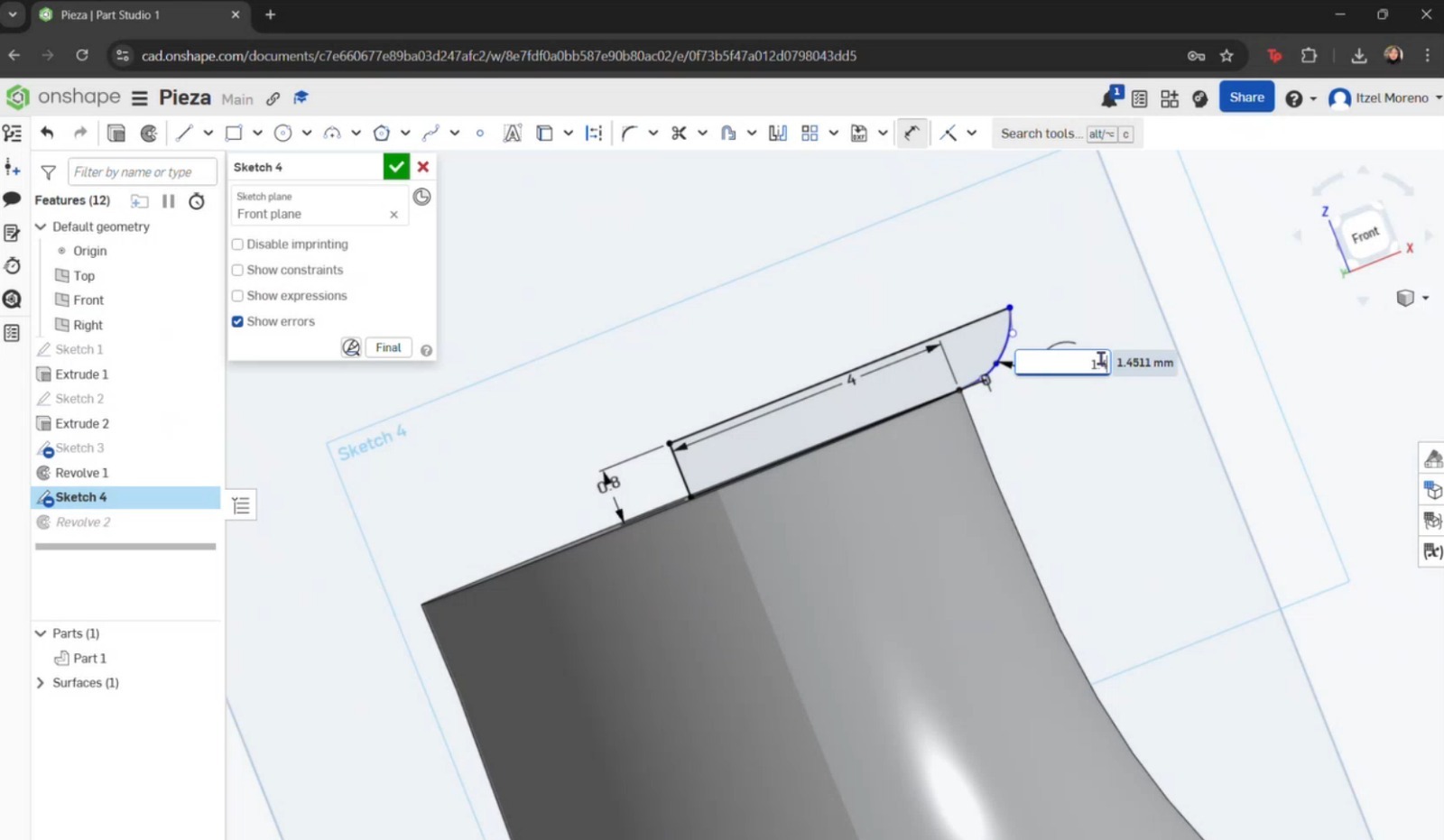Open the Main branch workspace menu
This screenshot has height=840, width=1444.
[x=237, y=99]
